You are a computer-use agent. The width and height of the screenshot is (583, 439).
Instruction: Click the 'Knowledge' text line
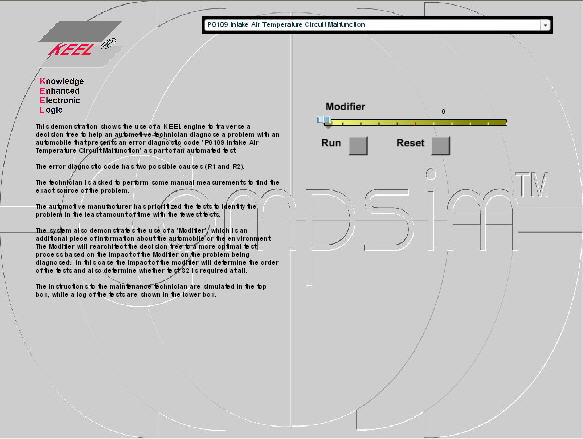click(62, 81)
